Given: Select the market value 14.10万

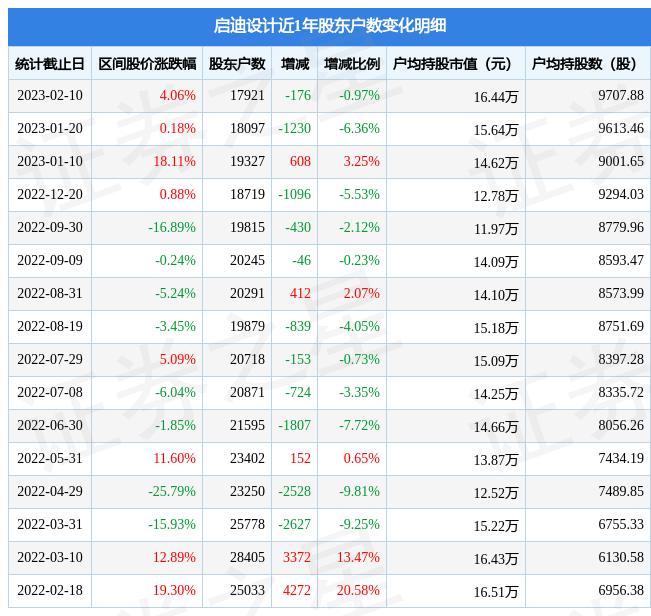Looking at the screenshot, I should [496, 295].
